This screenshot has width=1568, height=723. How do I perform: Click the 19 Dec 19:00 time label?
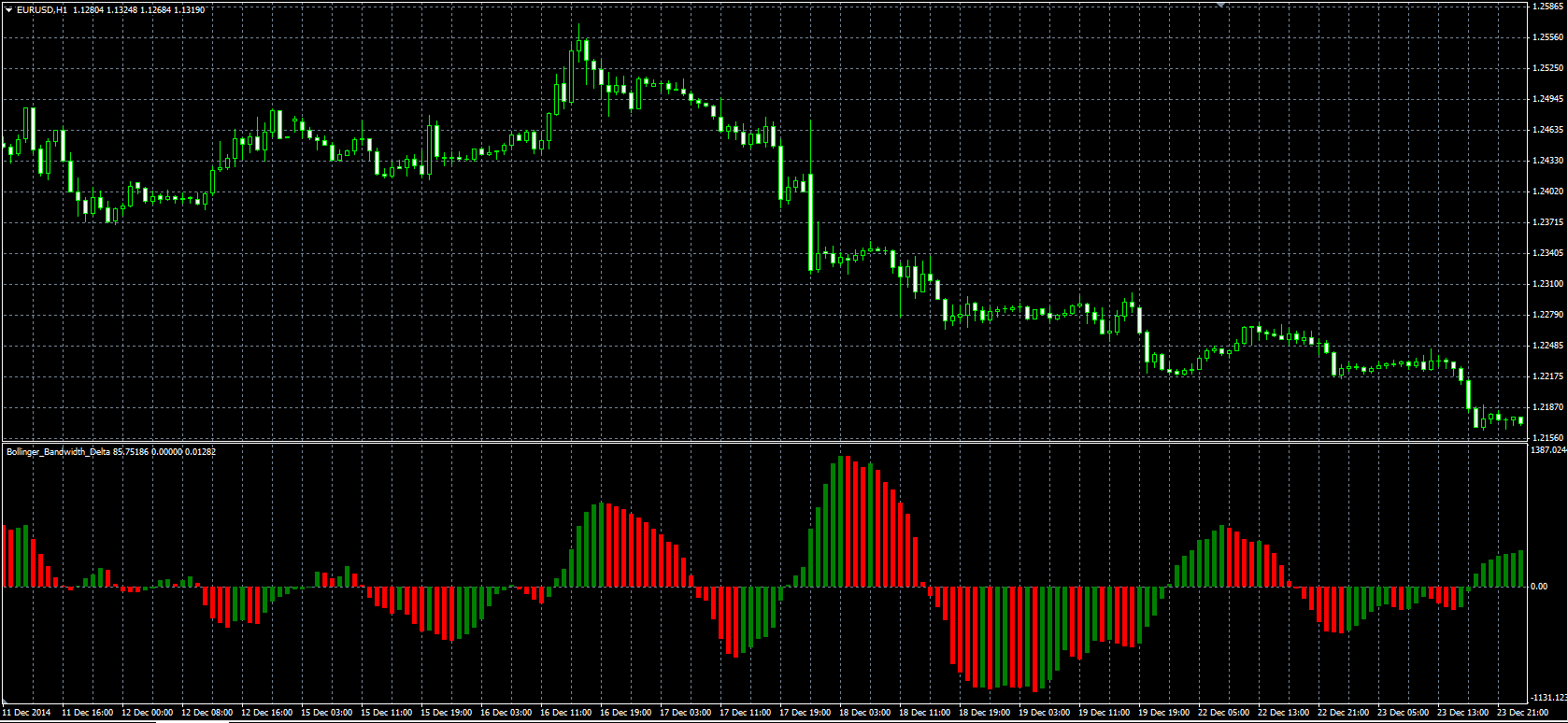tap(1164, 713)
